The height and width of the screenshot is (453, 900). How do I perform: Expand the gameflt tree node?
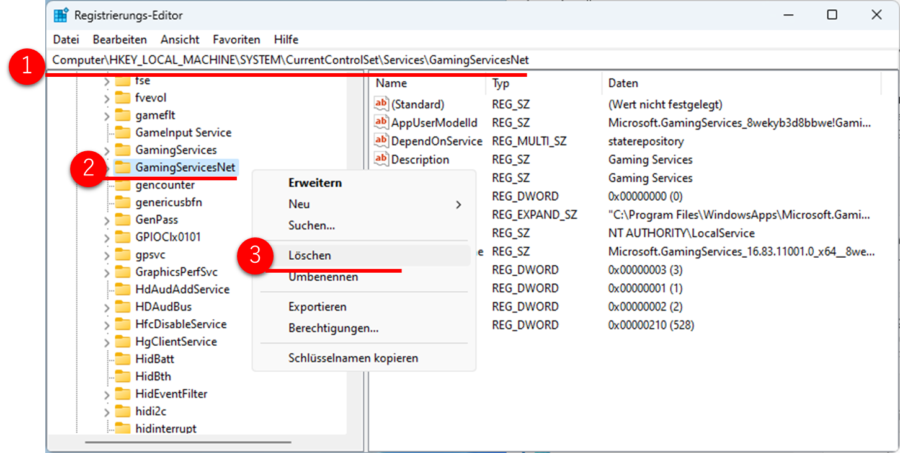(x=107, y=116)
